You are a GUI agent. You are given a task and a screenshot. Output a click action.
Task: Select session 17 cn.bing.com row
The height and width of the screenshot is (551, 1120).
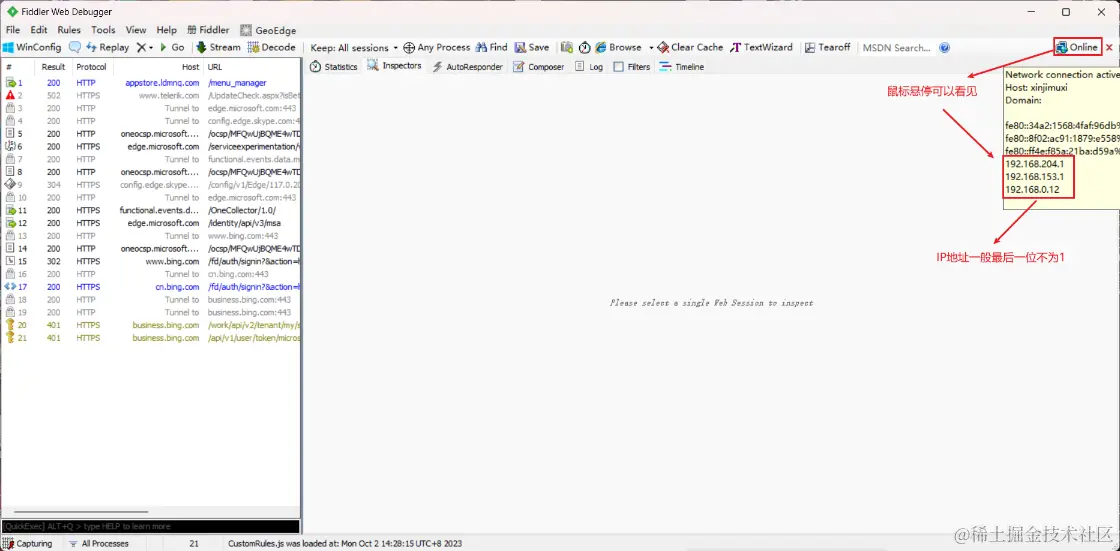pos(151,287)
